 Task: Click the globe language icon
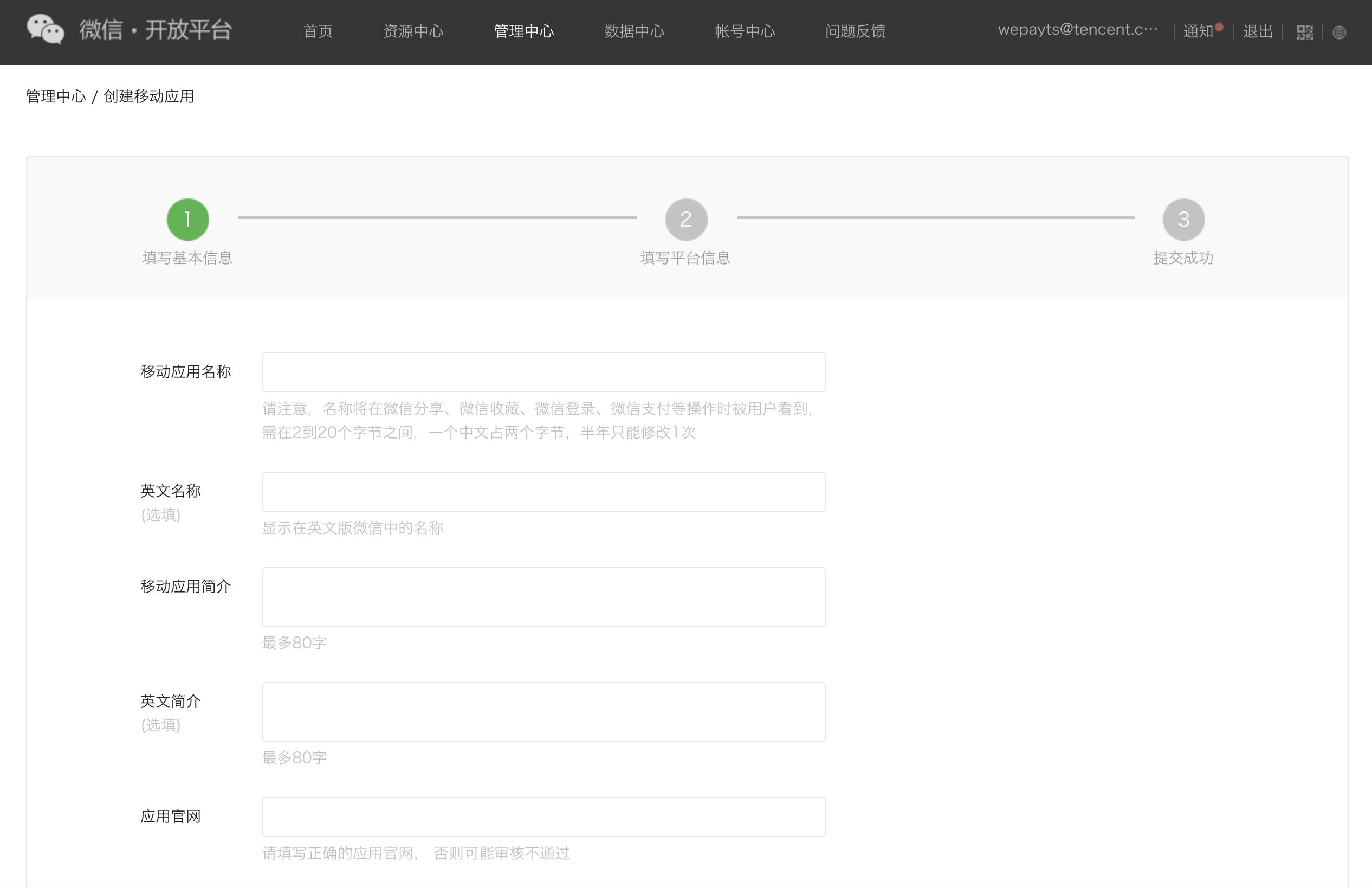point(1339,33)
